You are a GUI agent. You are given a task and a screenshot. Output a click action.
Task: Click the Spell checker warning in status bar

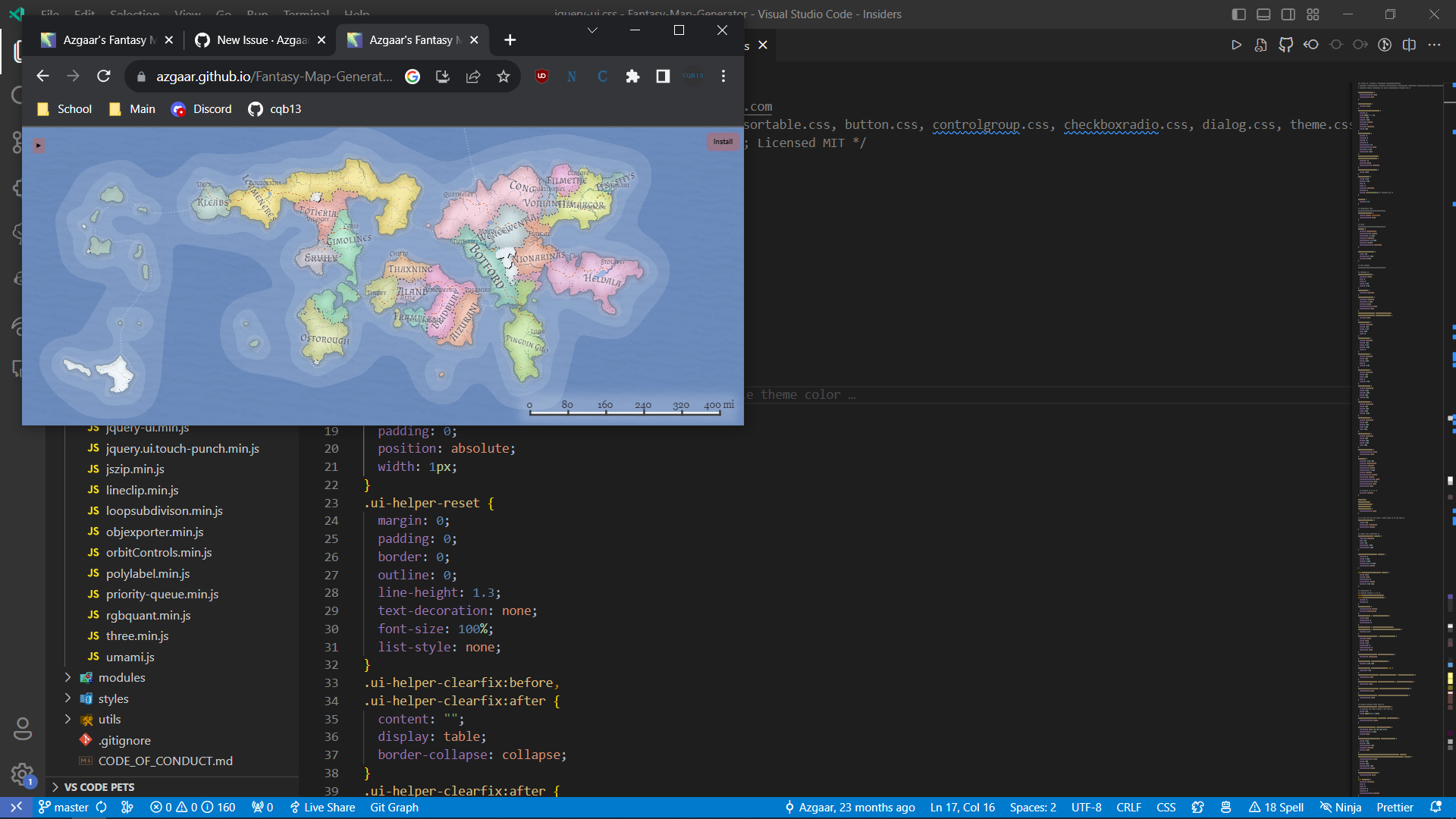tap(1277, 807)
